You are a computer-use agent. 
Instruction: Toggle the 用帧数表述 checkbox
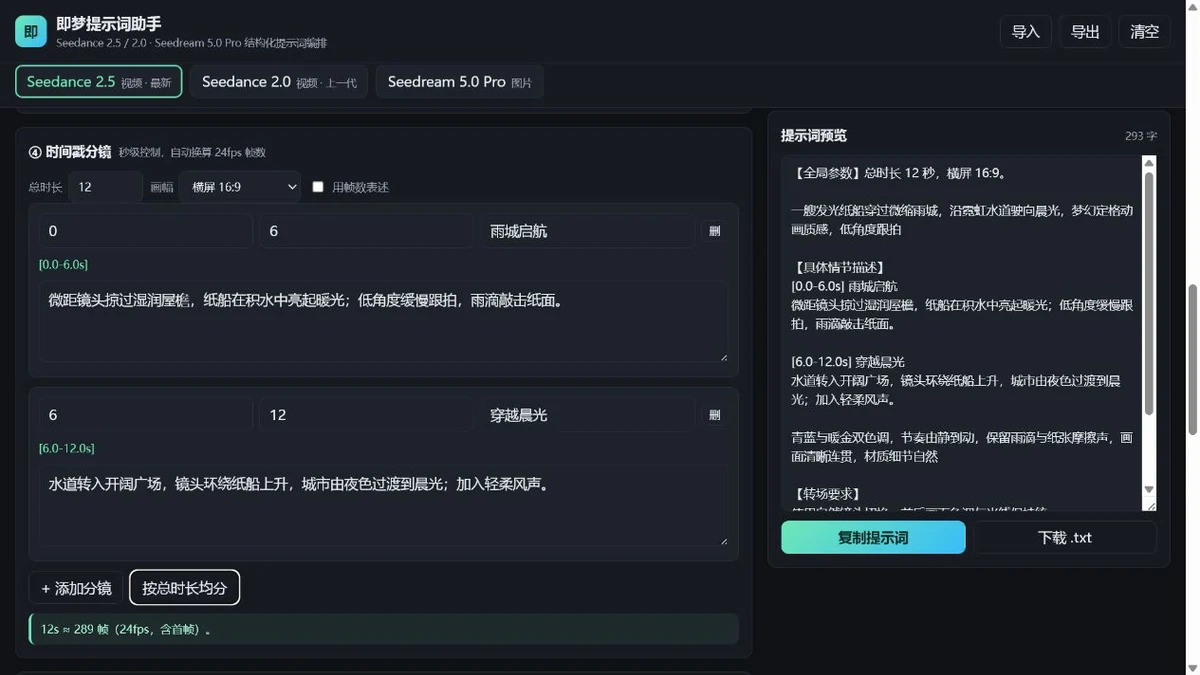[318, 187]
